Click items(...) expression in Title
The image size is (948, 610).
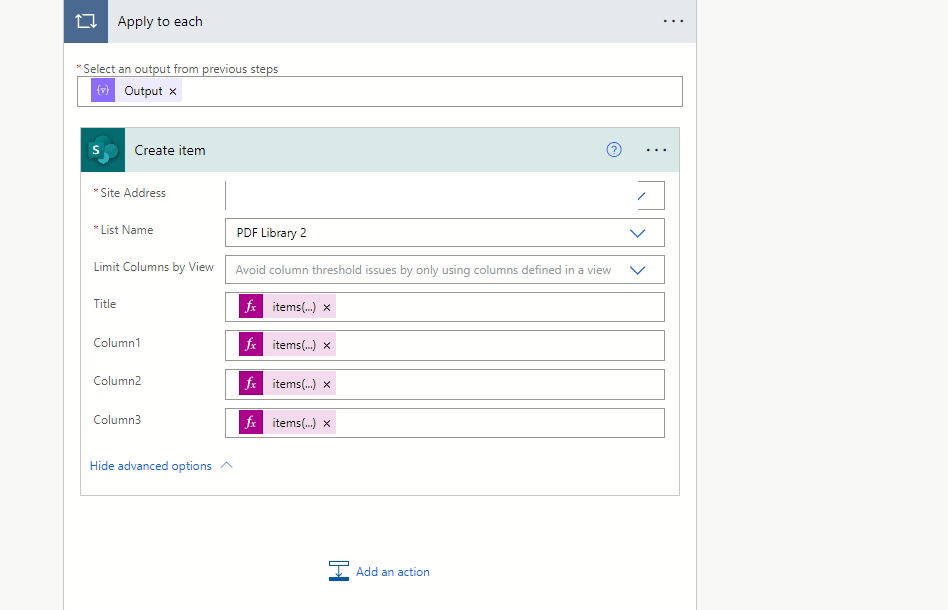pos(294,307)
